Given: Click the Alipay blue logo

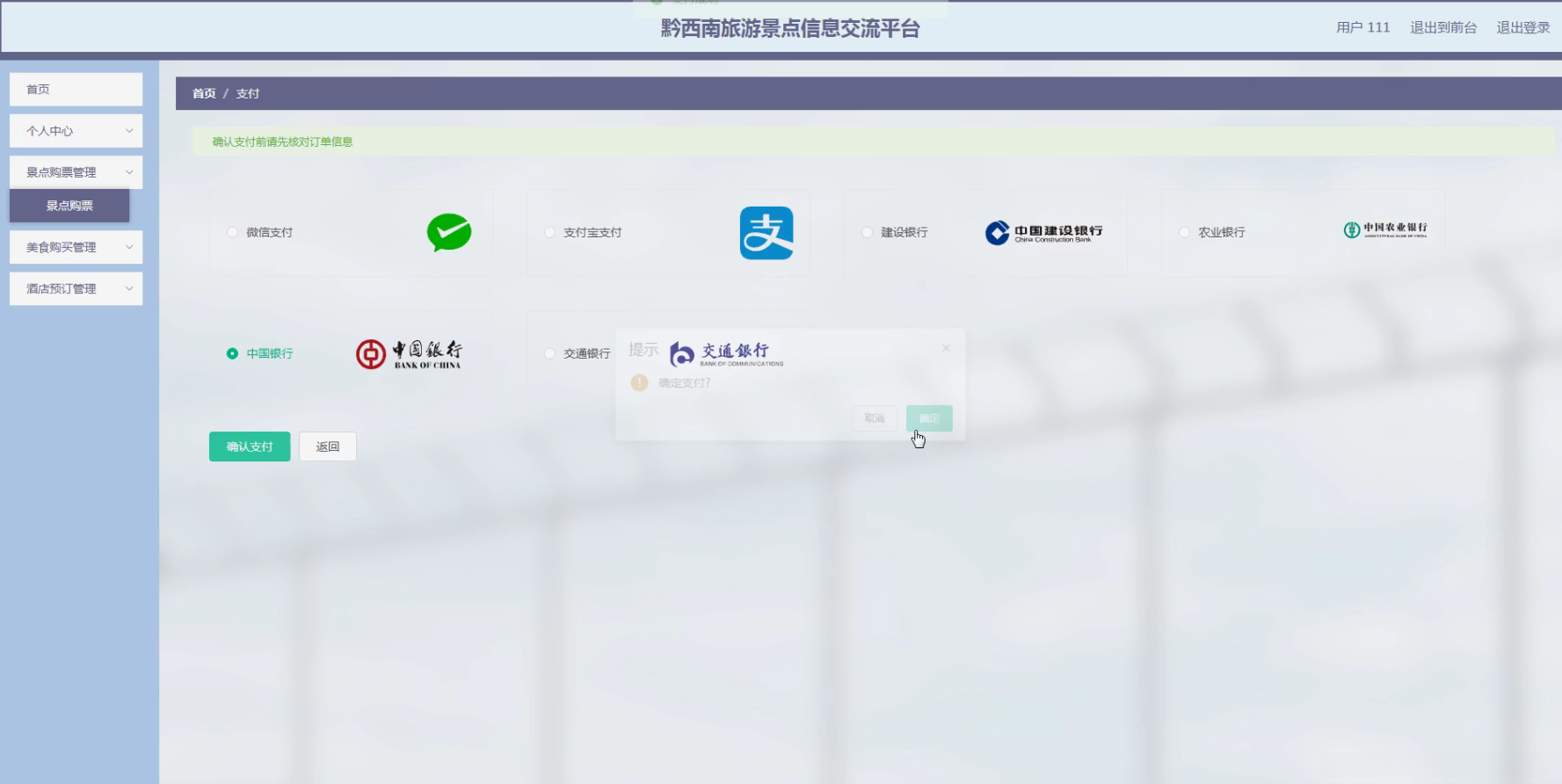Looking at the screenshot, I should (766, 233).
